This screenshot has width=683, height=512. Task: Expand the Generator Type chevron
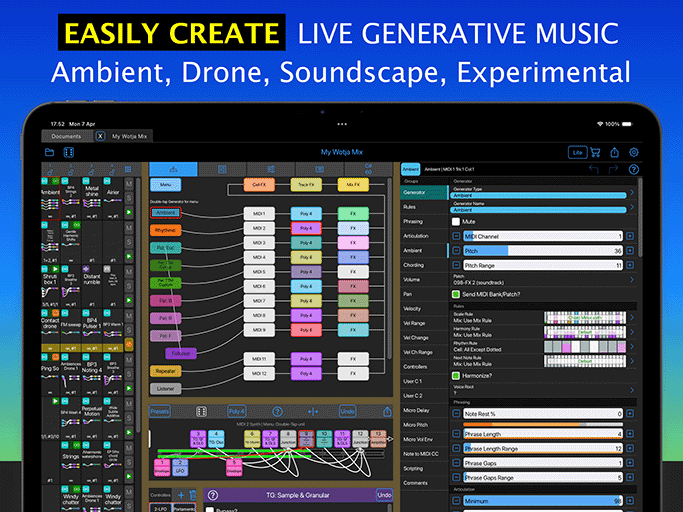(631, 192)
